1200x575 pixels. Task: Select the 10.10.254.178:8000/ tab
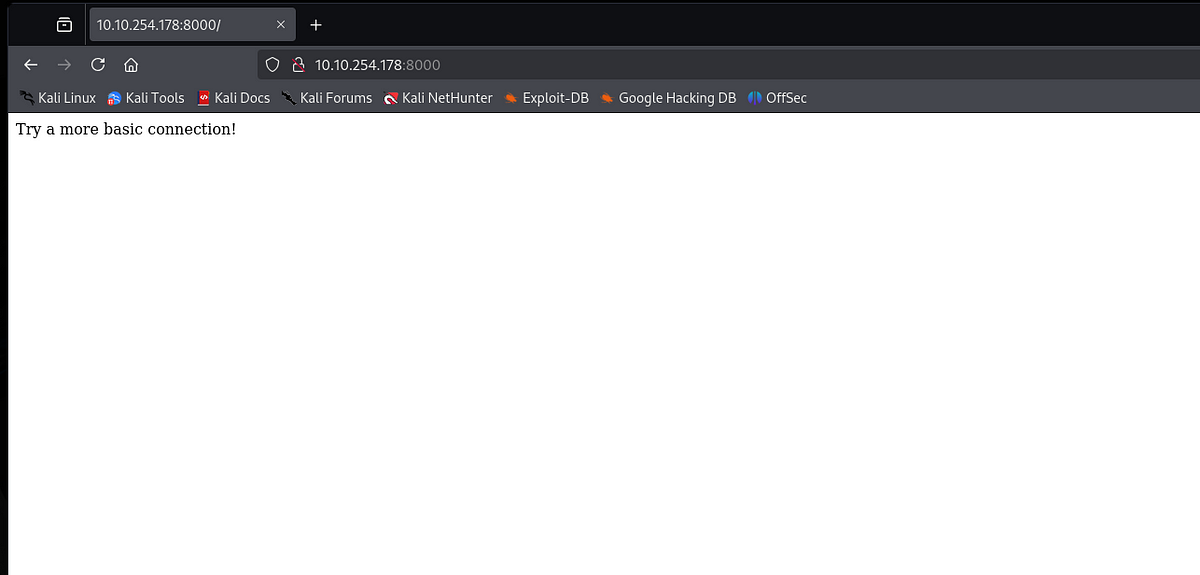(x=192, y=24)
